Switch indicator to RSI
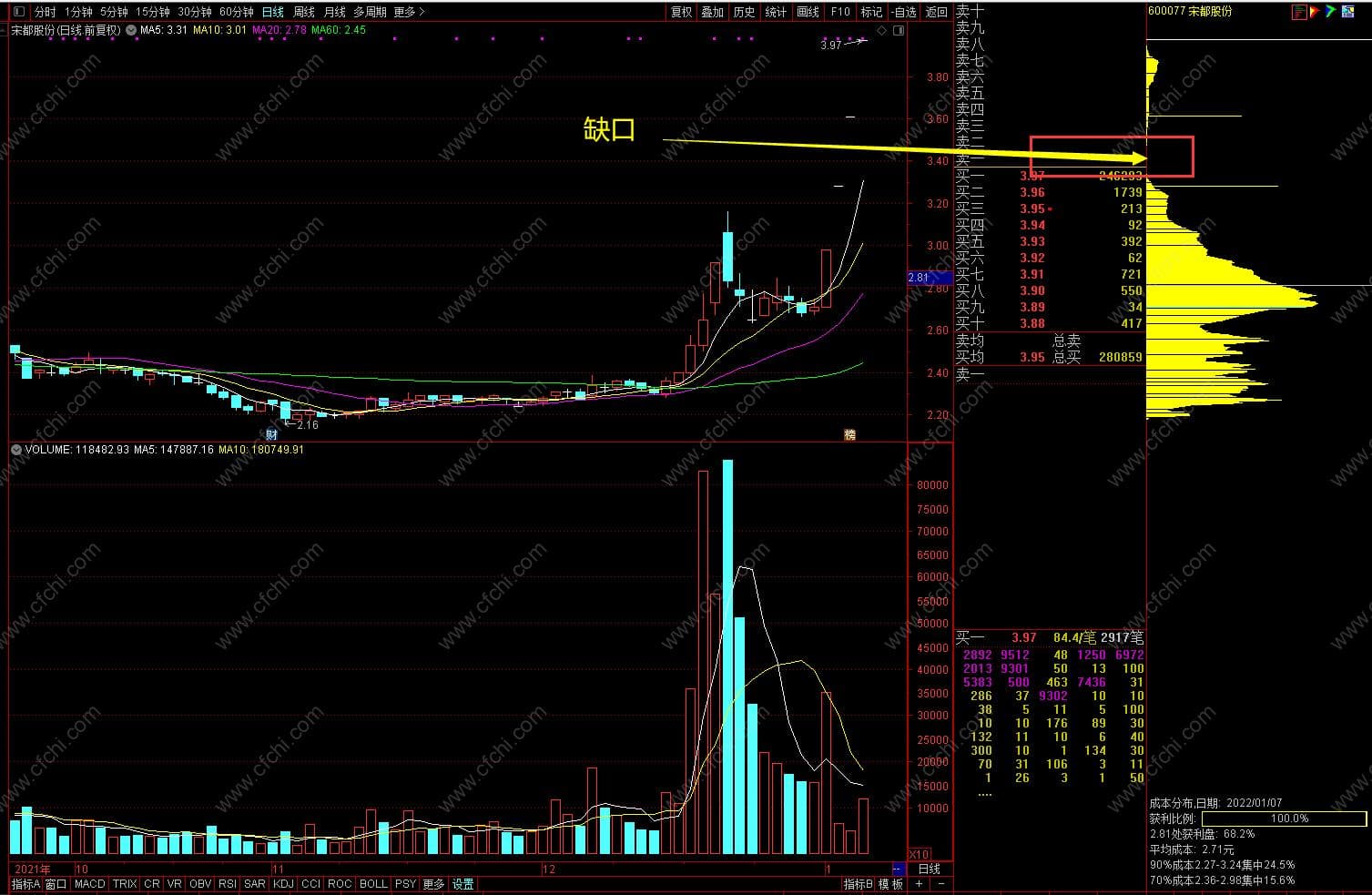 pyautogui.click(x=228, y=884)
